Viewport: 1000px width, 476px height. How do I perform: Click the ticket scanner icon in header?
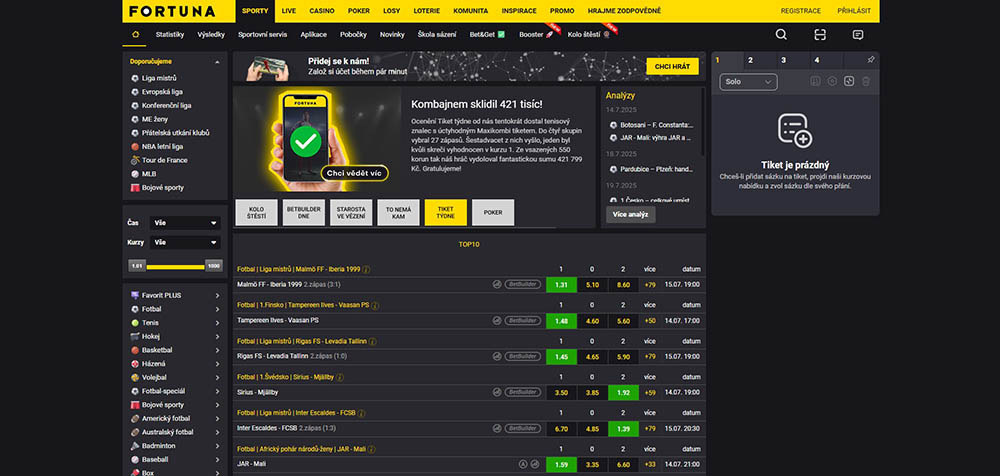[x=820, y=34]
